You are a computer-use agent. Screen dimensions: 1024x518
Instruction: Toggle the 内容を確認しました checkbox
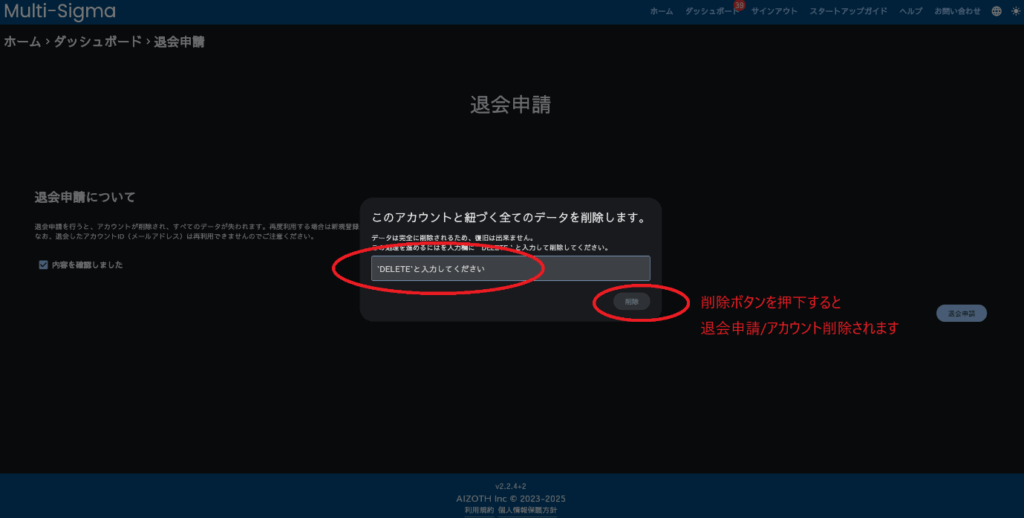click(42, 264)
